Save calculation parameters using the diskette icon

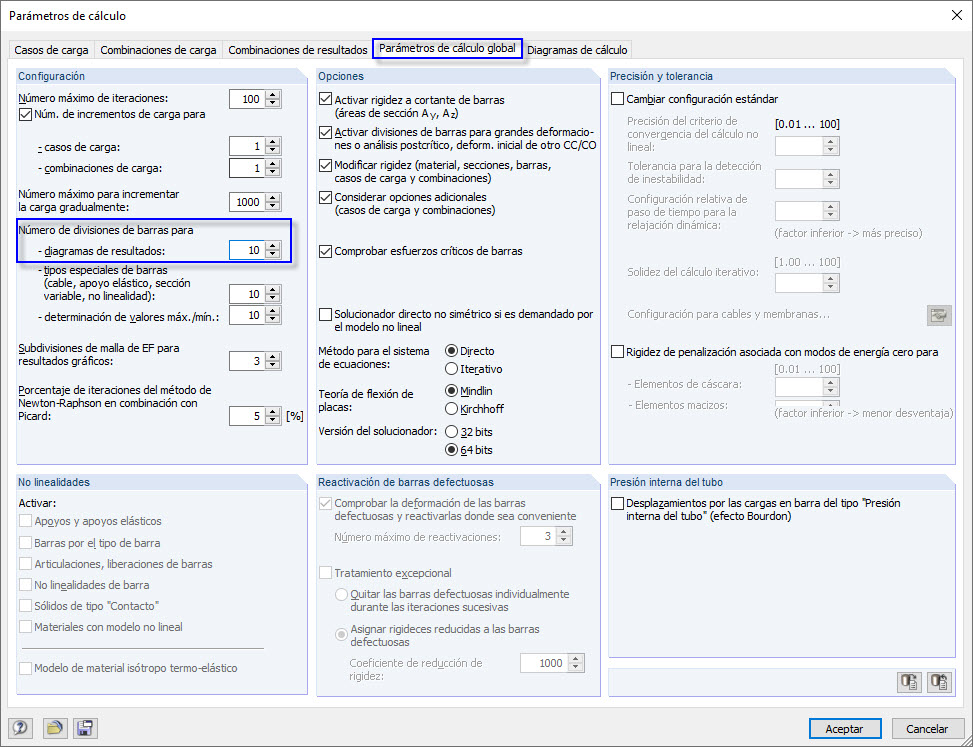coord(85,728)
